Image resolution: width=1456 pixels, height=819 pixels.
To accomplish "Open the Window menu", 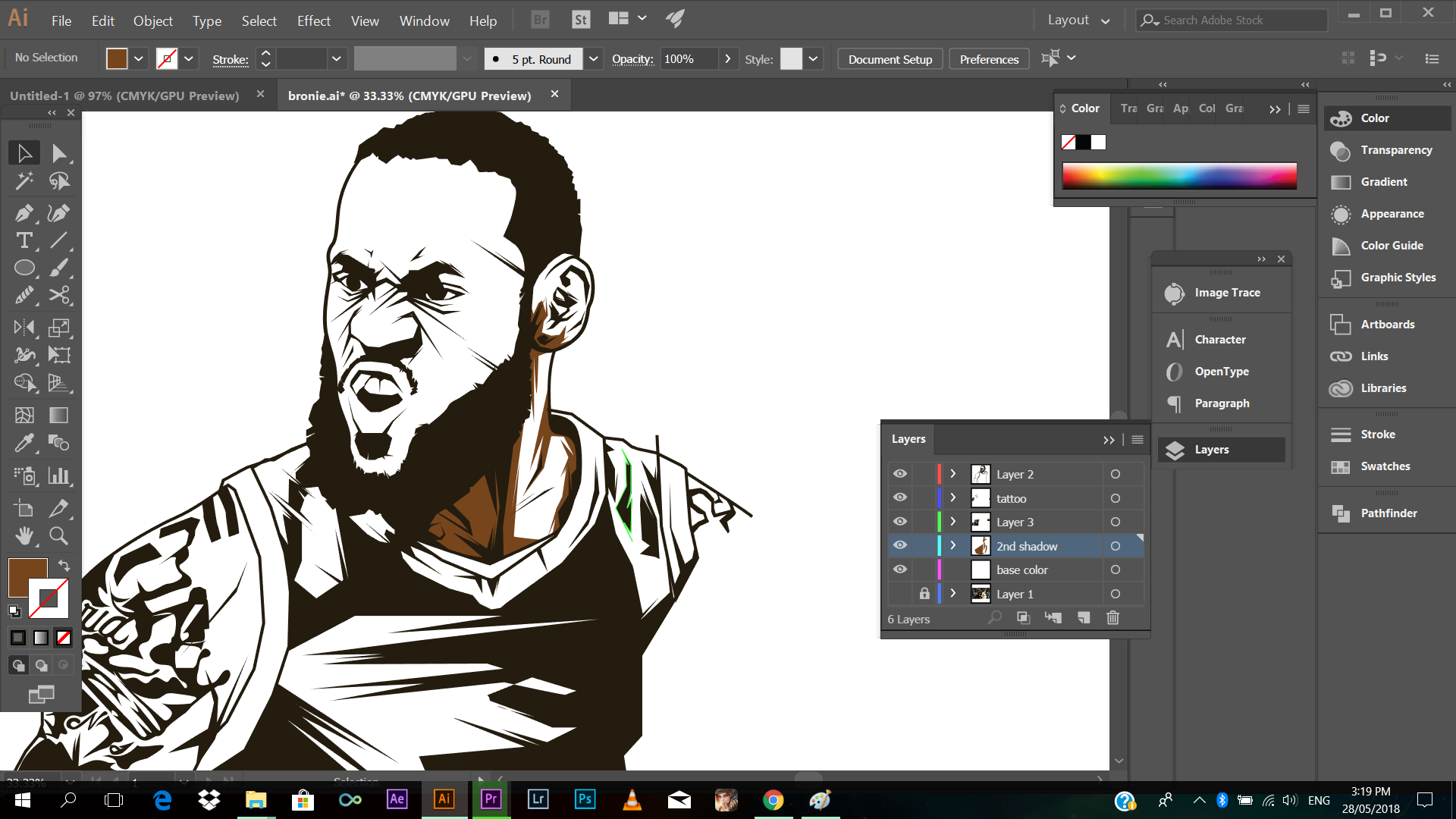I will click(424, 20).
